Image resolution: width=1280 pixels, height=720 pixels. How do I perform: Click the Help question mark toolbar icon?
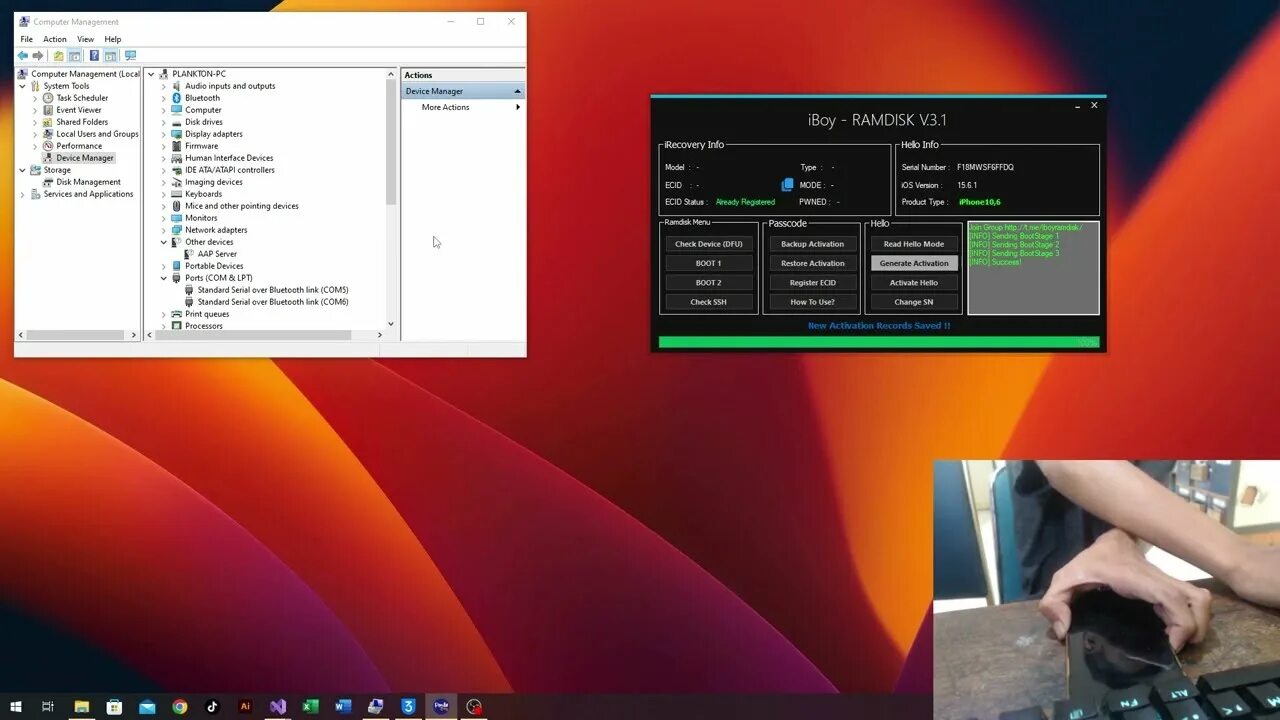(94, 56)
